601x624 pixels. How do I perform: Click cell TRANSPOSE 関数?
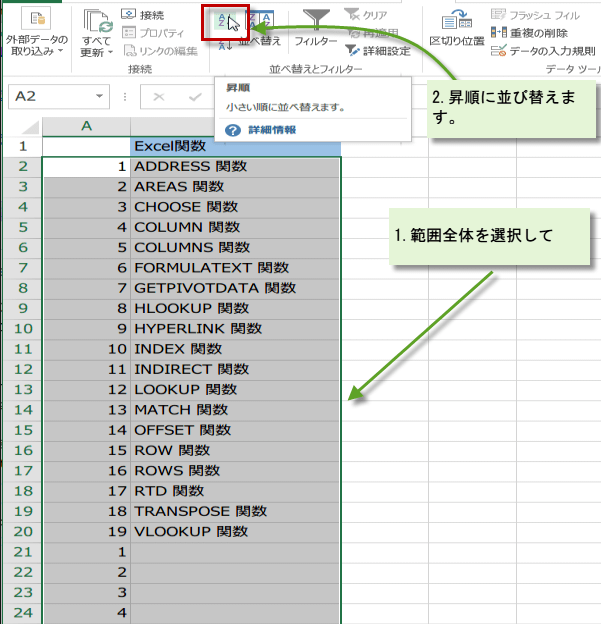click(235, 511)
